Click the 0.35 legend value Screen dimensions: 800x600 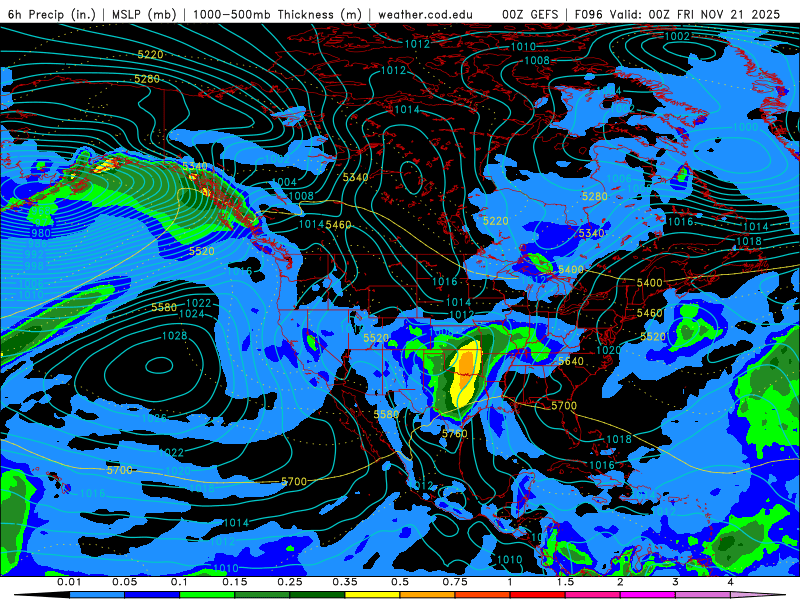pos(345,582)
